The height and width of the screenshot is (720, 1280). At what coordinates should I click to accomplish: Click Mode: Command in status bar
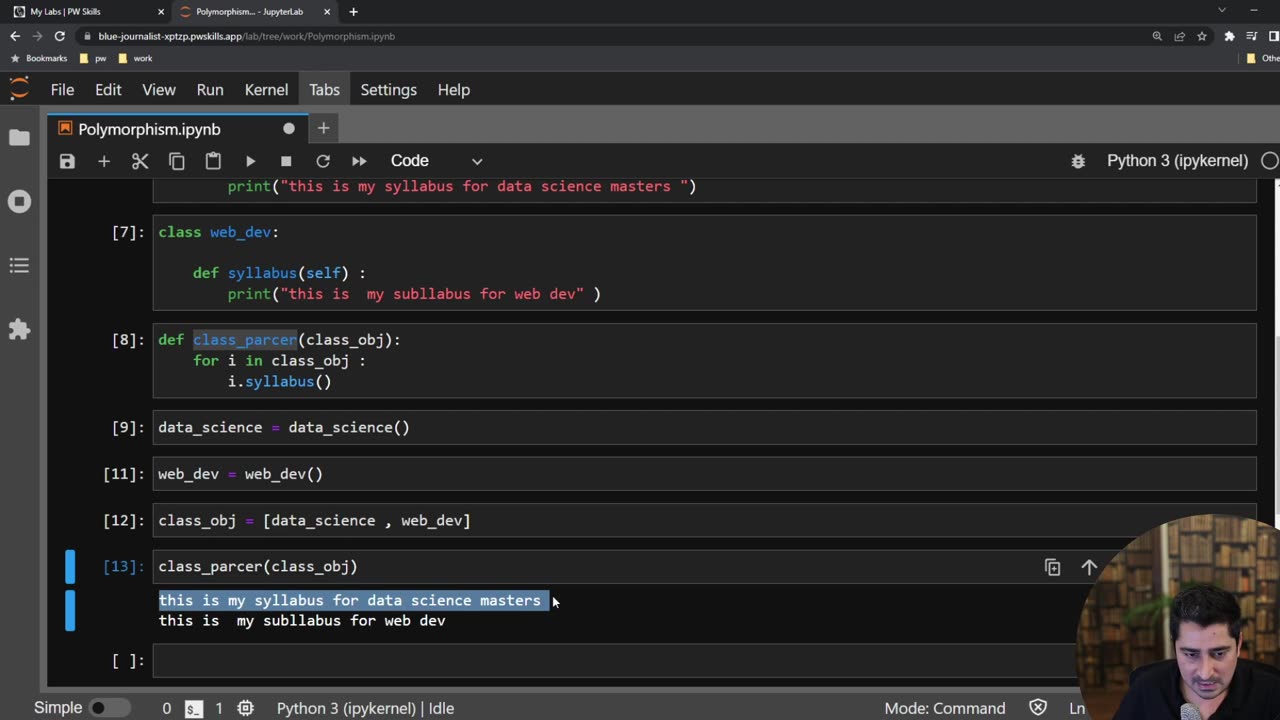[x=945, y=708]
